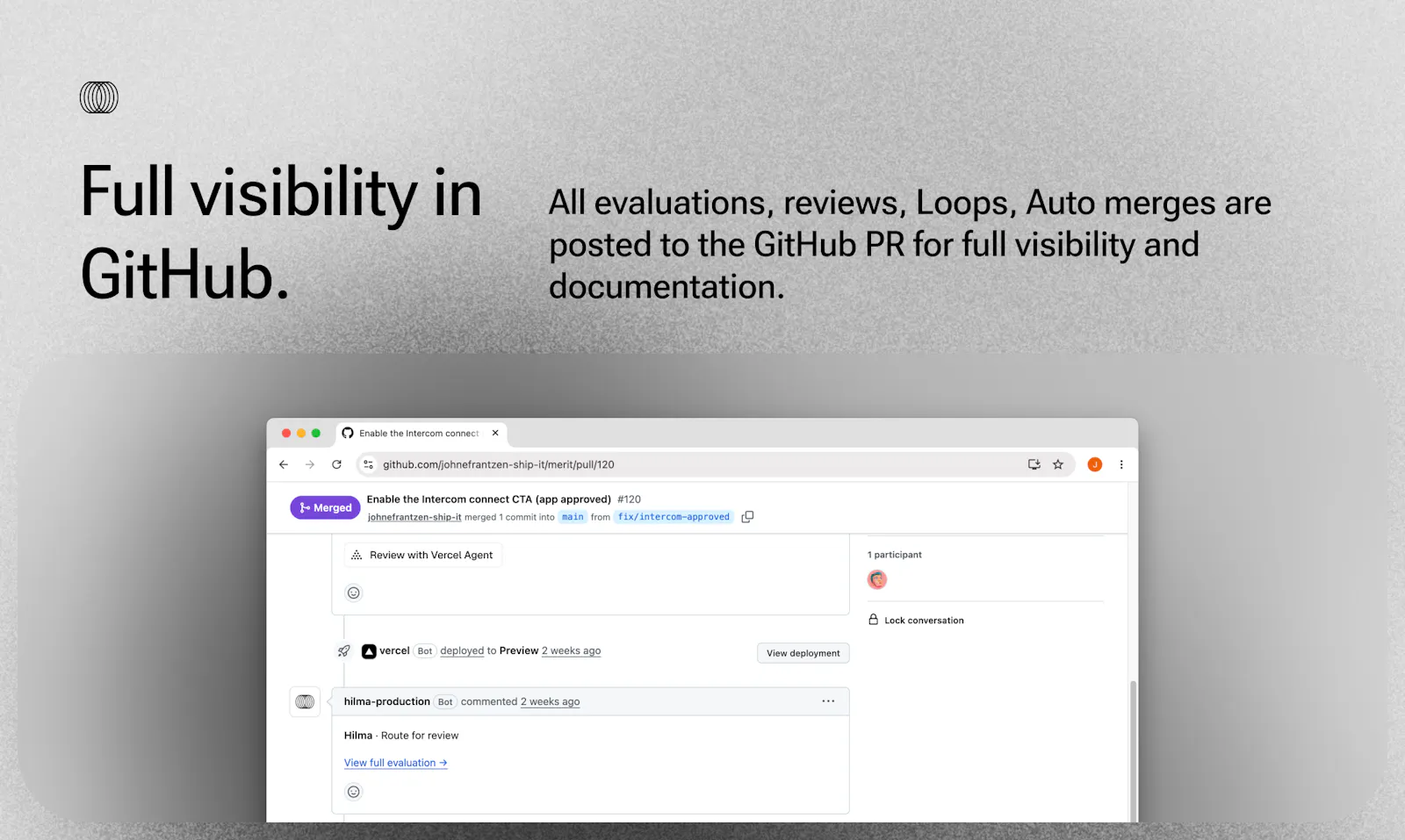Open Chrome three-dot menu
This screenshot has width=1405, height=840.
click(x=1121, y=464)
